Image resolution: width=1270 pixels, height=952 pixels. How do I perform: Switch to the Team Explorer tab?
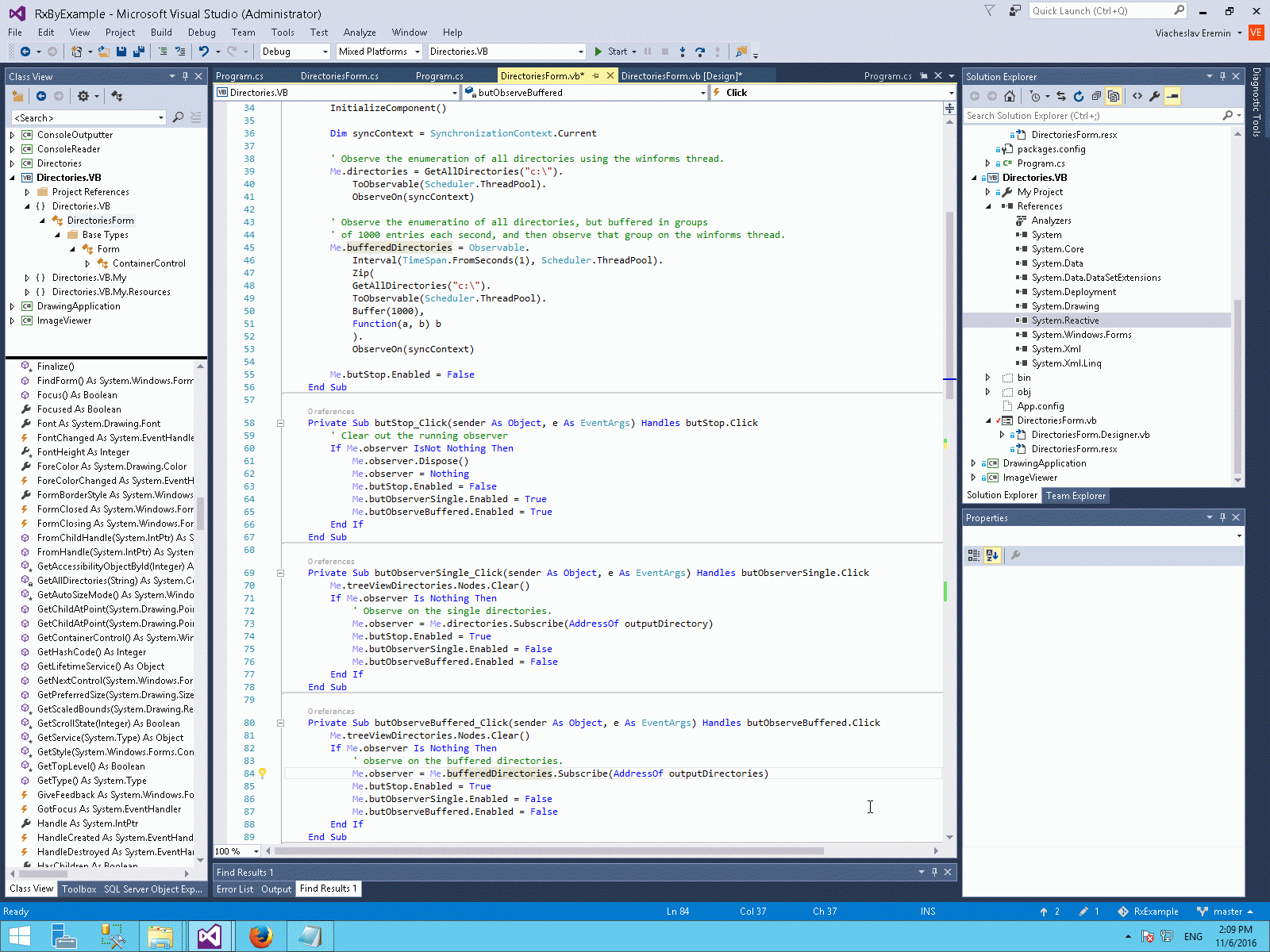point(1076,496)
